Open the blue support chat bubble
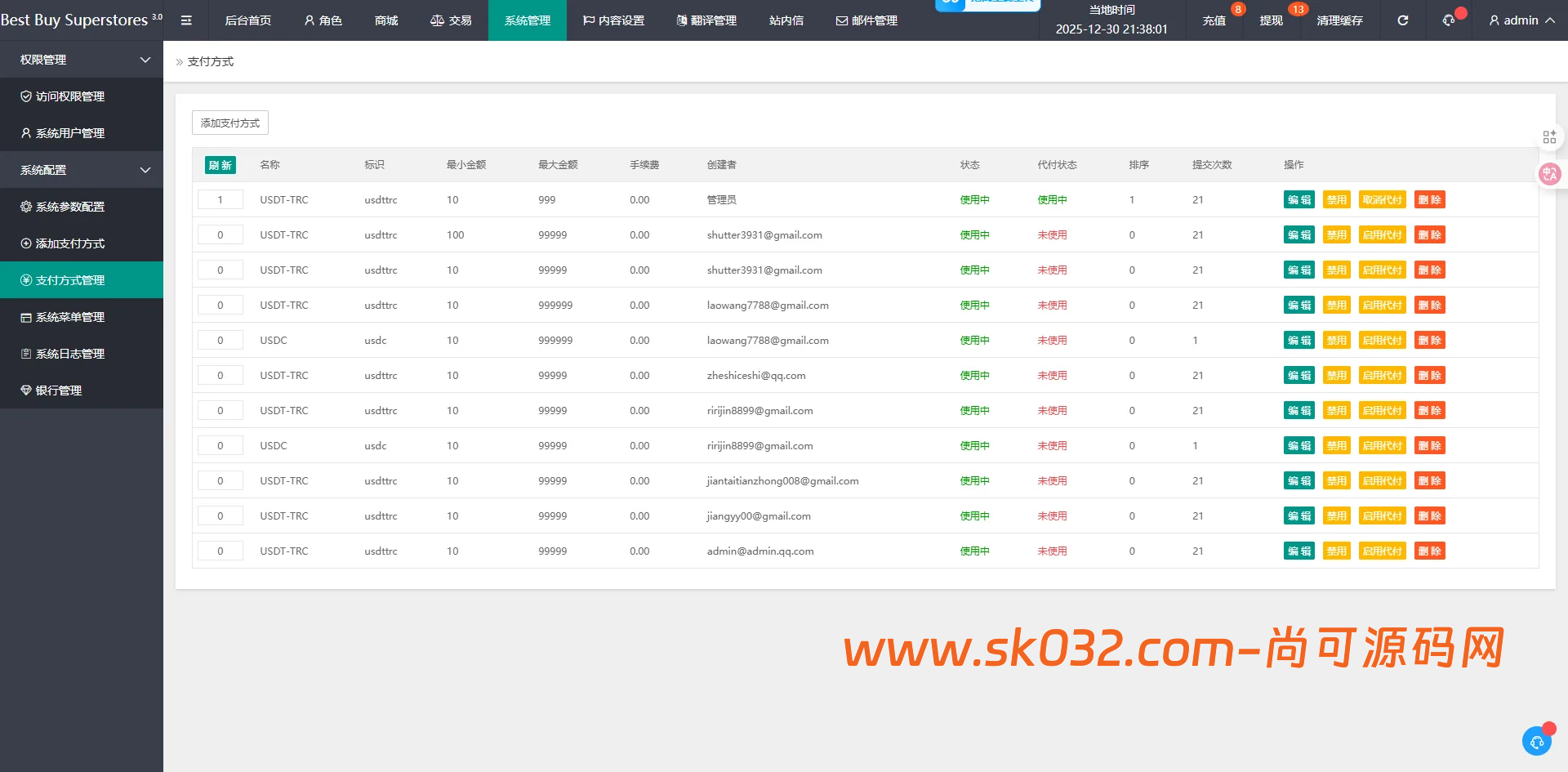Image resolution: width=1568 pixels, height=772 pixels. tap(1537, 741)
